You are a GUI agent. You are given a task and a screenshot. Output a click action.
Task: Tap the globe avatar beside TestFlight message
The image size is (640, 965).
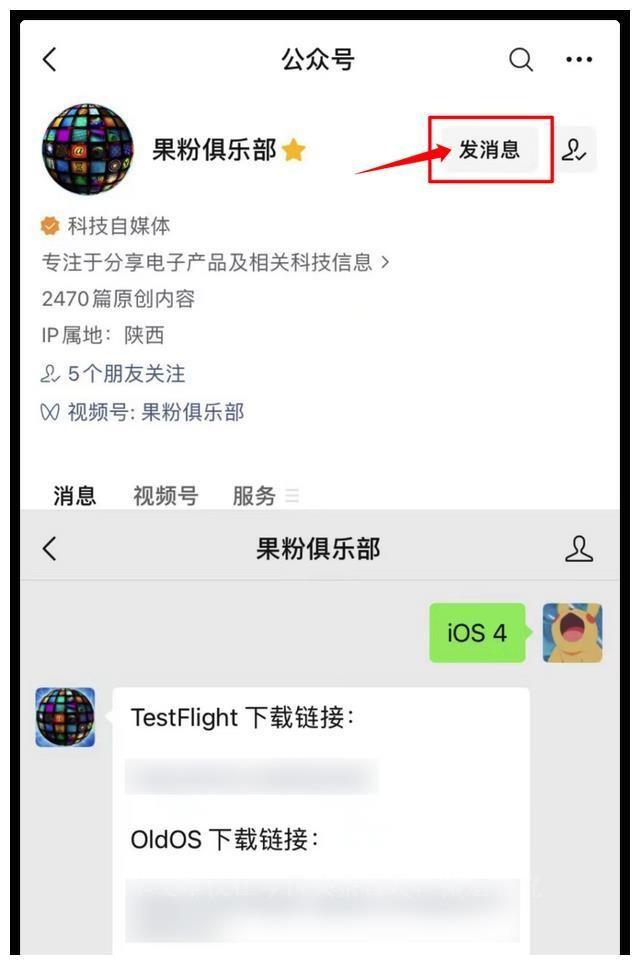pos(65,717)
